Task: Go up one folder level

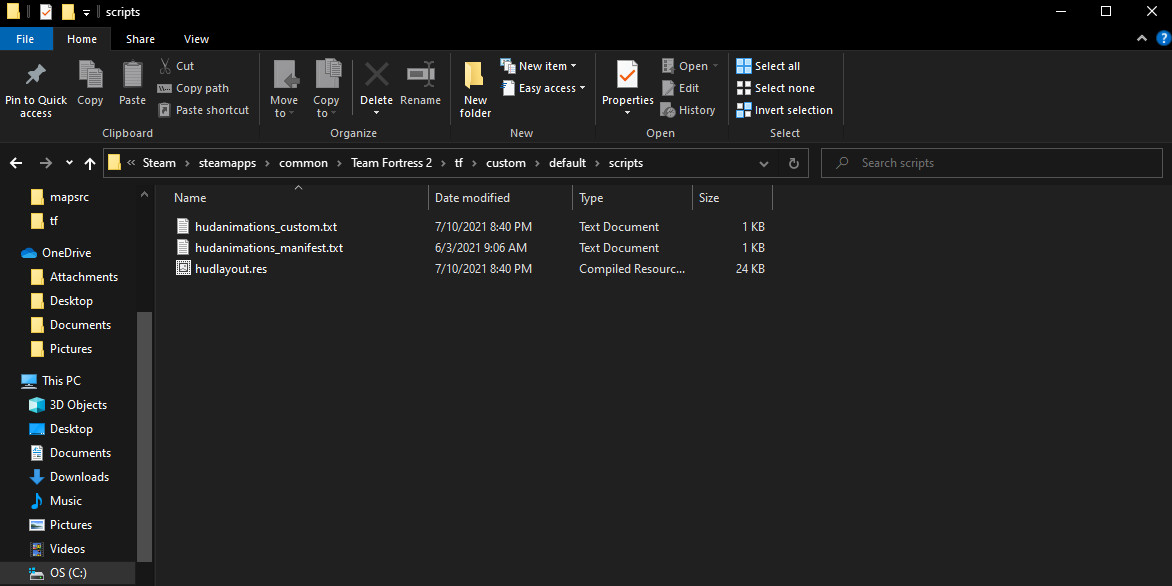Action: (x=90, y=163)
